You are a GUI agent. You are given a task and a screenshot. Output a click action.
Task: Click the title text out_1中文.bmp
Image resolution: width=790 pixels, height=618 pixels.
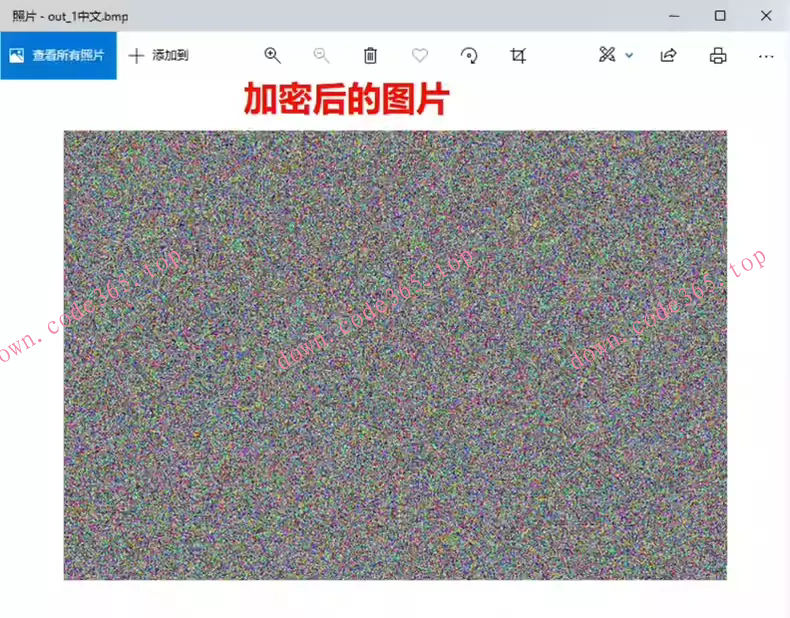click(x=88, y=17)
